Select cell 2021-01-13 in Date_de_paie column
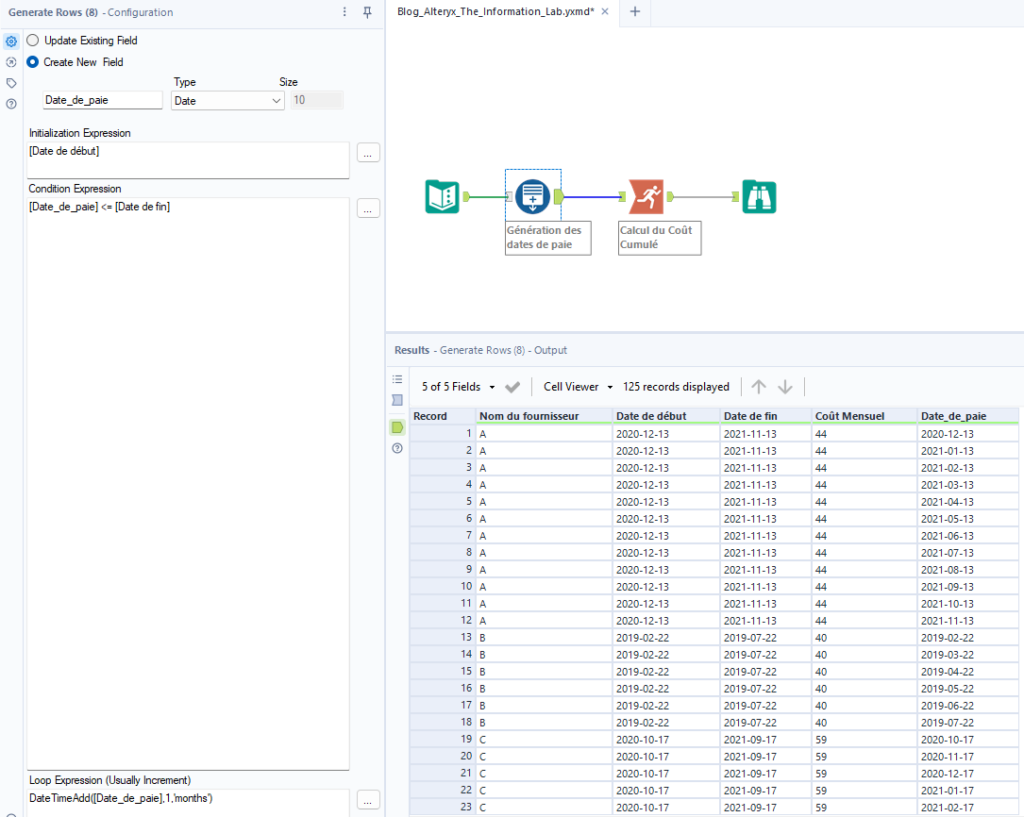Image resolution: width=1024 pixels, height=817 pixels. click(x=968, y=451)
